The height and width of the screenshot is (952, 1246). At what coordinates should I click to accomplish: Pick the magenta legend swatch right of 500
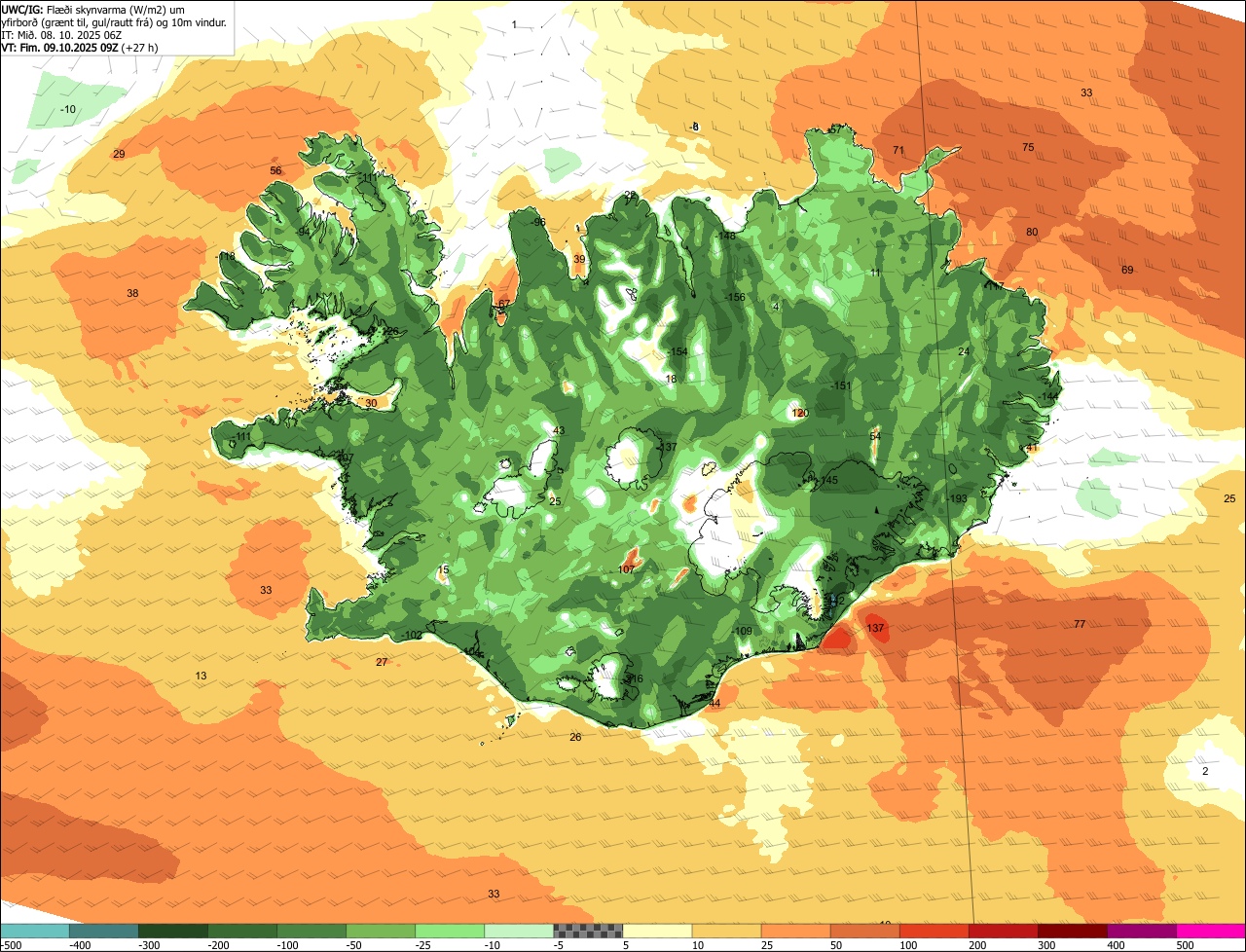pos(1211,931)
